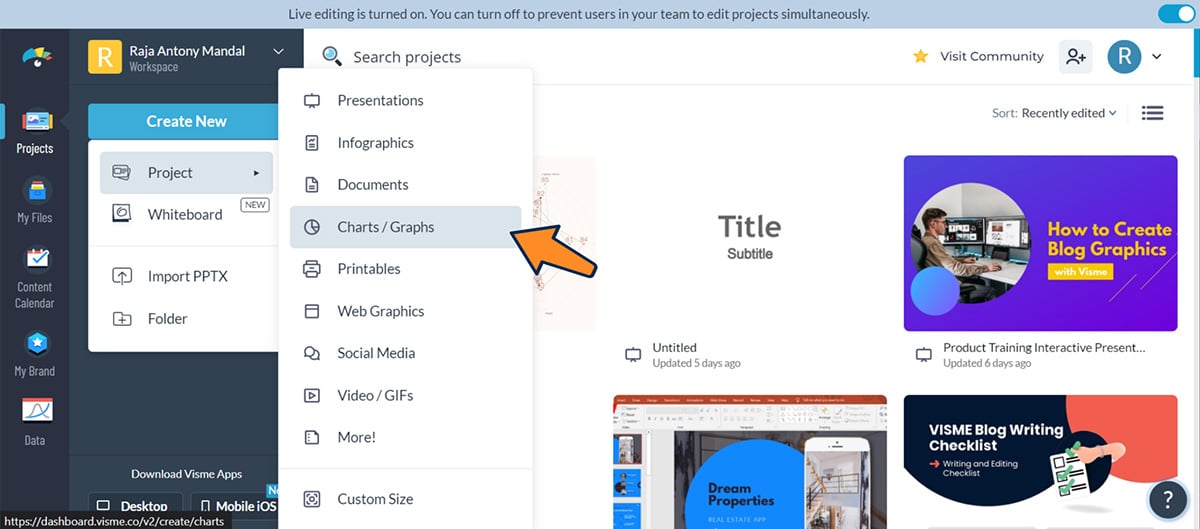Open My Files in the sidebar
Screen dimensions: 1200x529
click(35, 200)
